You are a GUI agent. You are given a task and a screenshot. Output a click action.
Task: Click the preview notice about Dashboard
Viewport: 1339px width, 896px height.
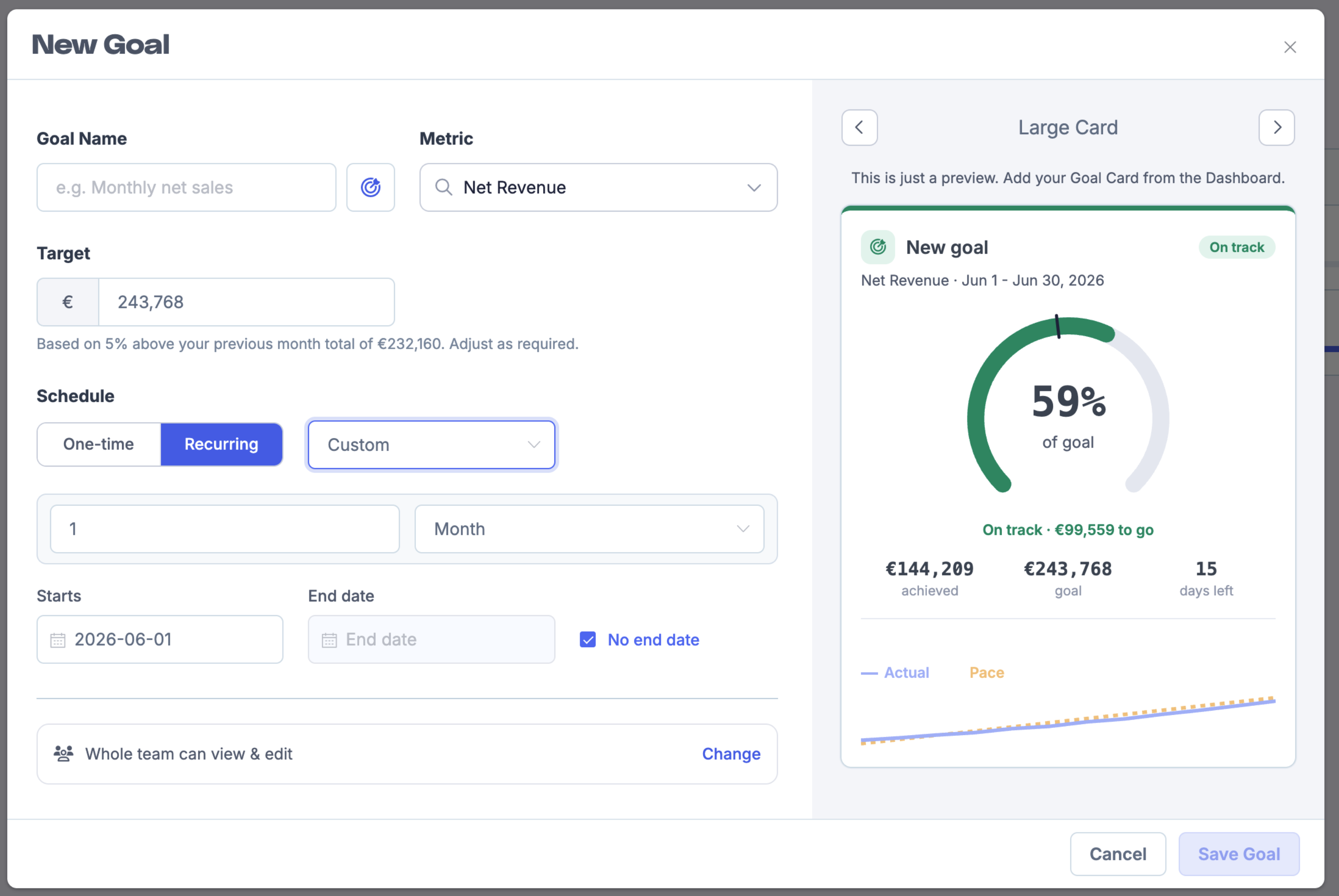click(x=1068, y=178)
